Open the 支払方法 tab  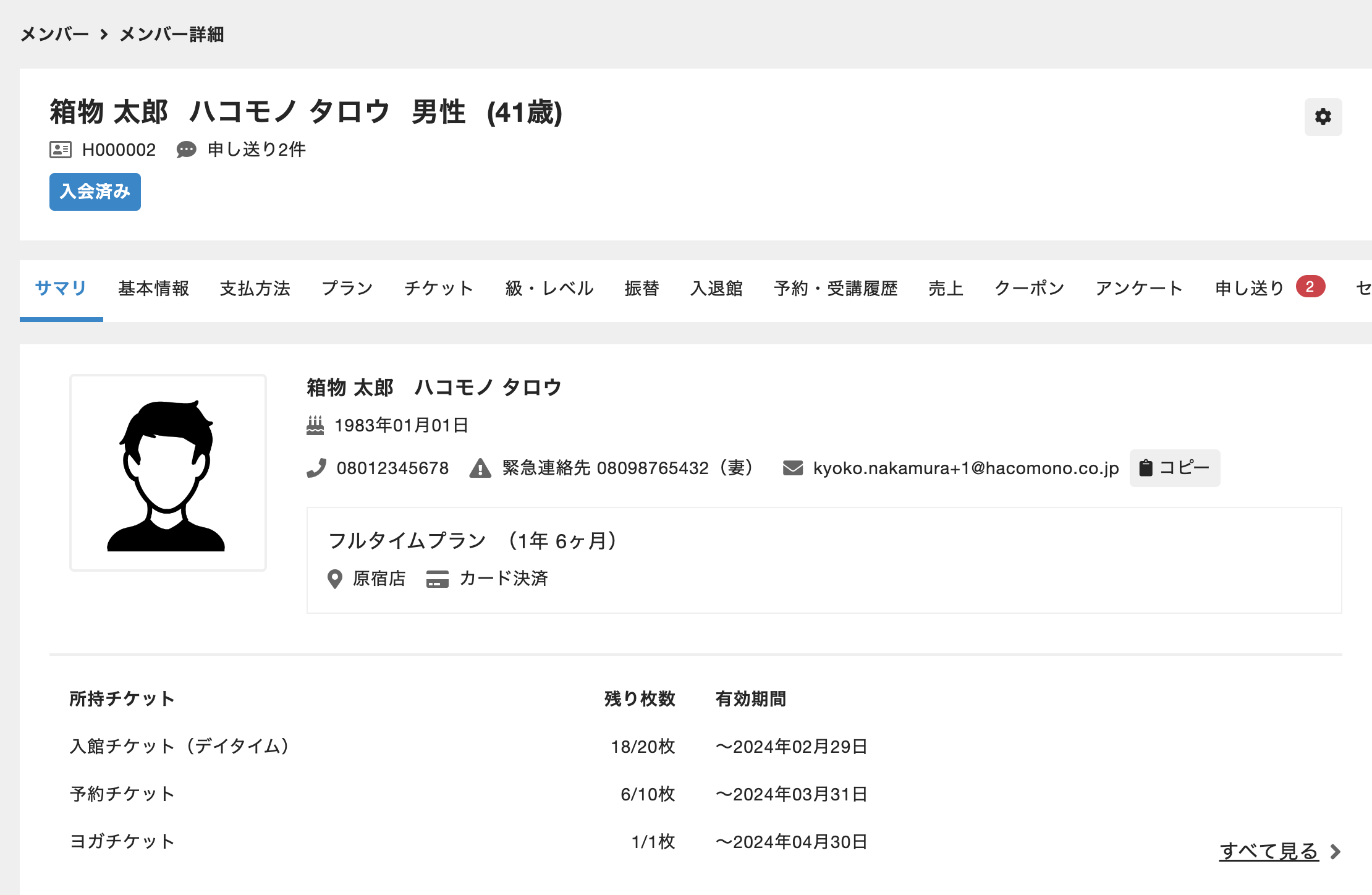coord(255,288)
